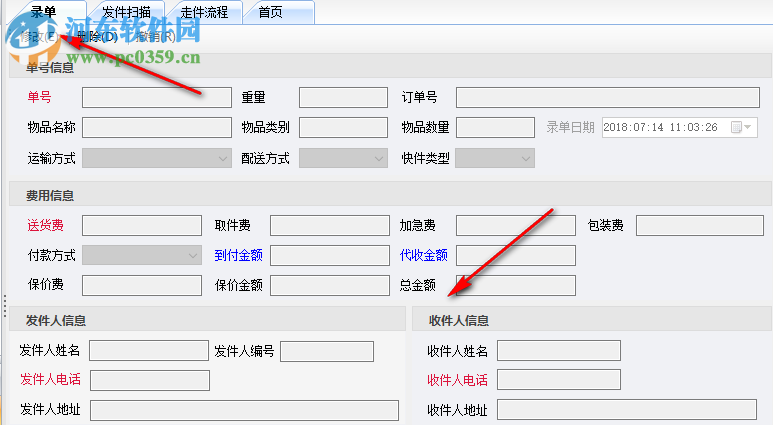Image resolution: width=773 pixels, height=425 pixels.
Task: Click the 总金额 input field
Action: coord(516,285)
